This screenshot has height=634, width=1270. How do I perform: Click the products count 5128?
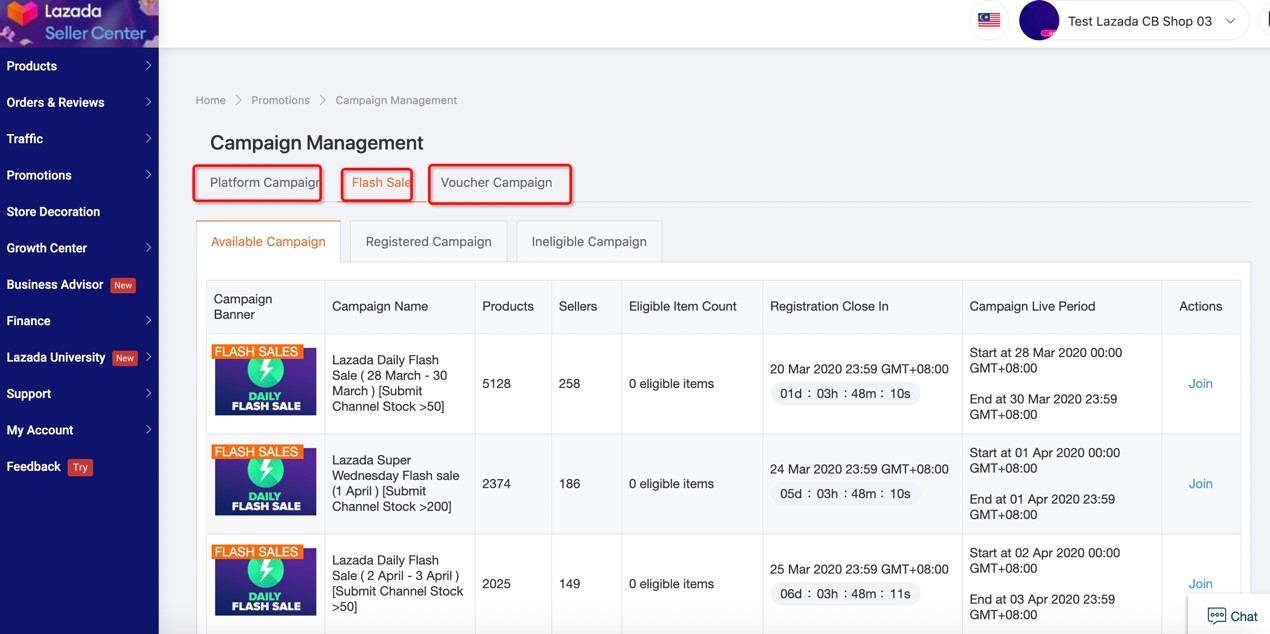(x=496, y=384)
